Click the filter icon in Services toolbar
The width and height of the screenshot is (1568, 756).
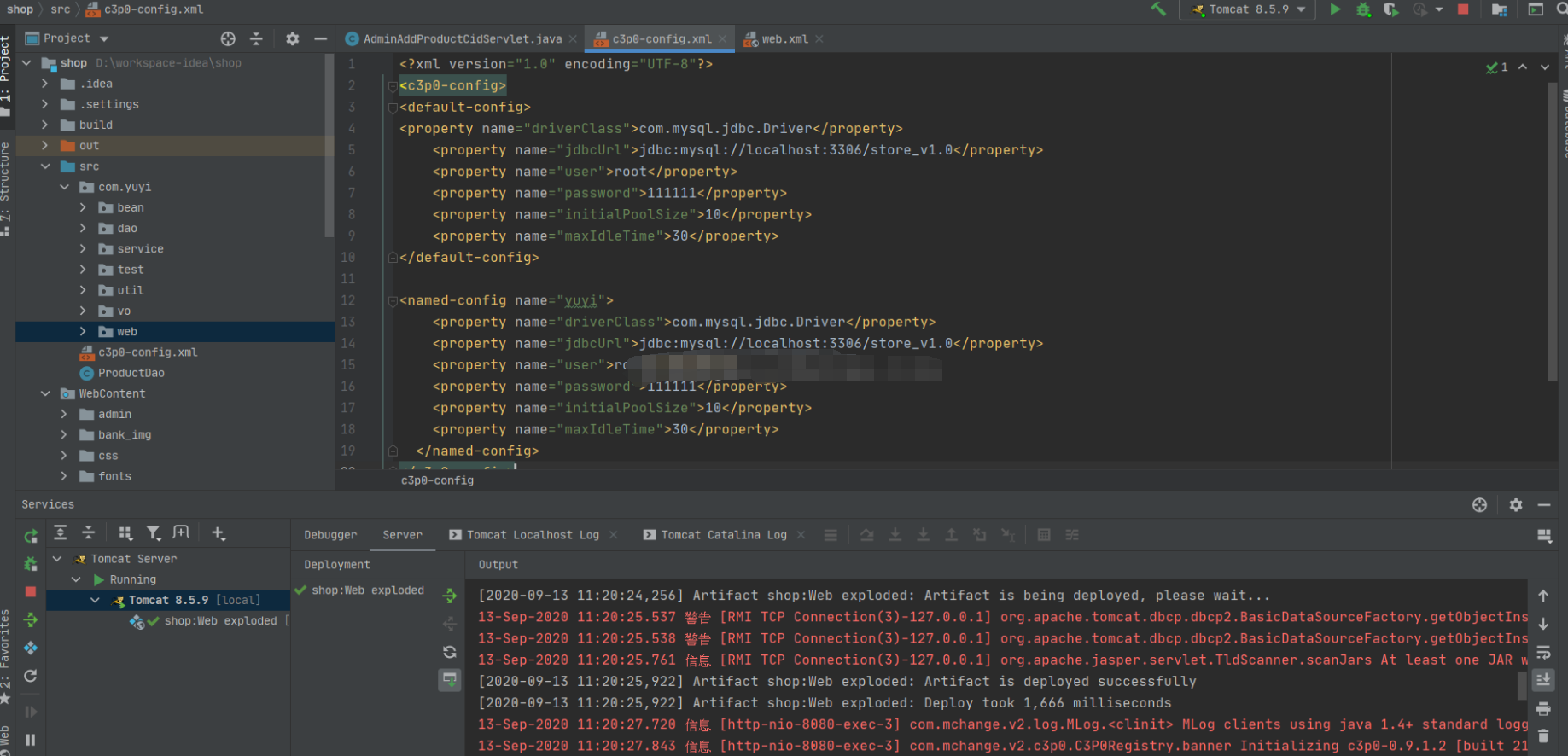click(x=154, y=533)
